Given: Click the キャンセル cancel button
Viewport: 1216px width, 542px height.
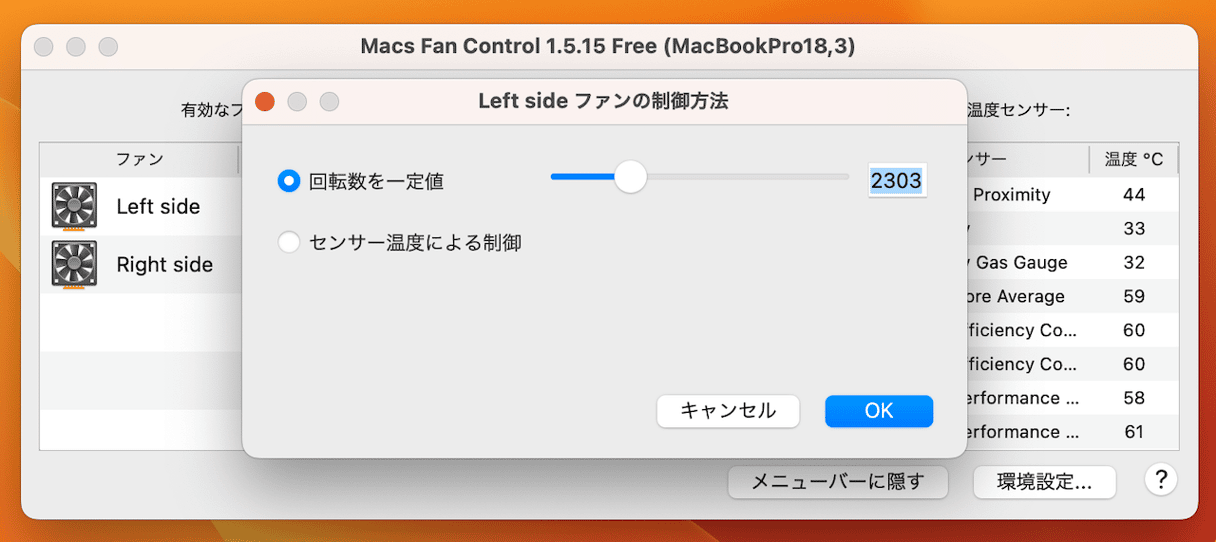Looking at the screenshot, I should click(x=728, y=411).
